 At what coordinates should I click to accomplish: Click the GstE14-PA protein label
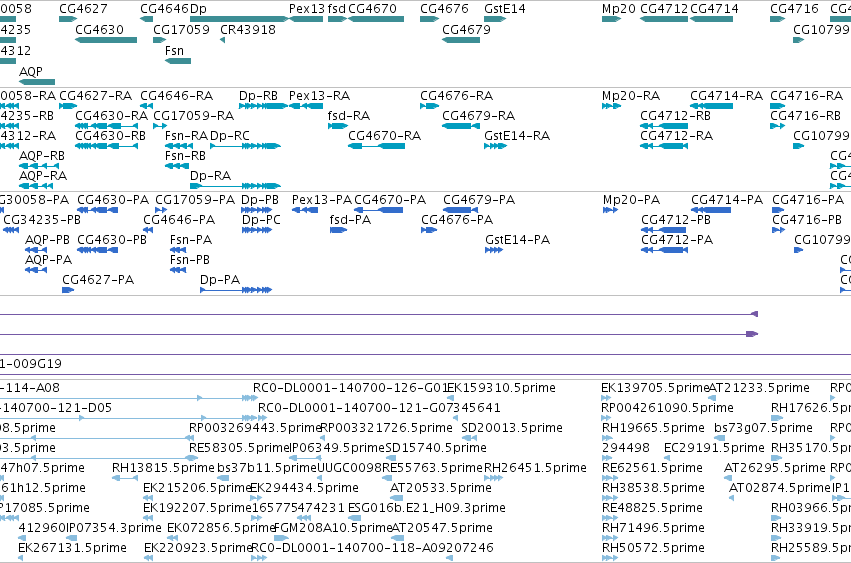click(x=517, y=240)
